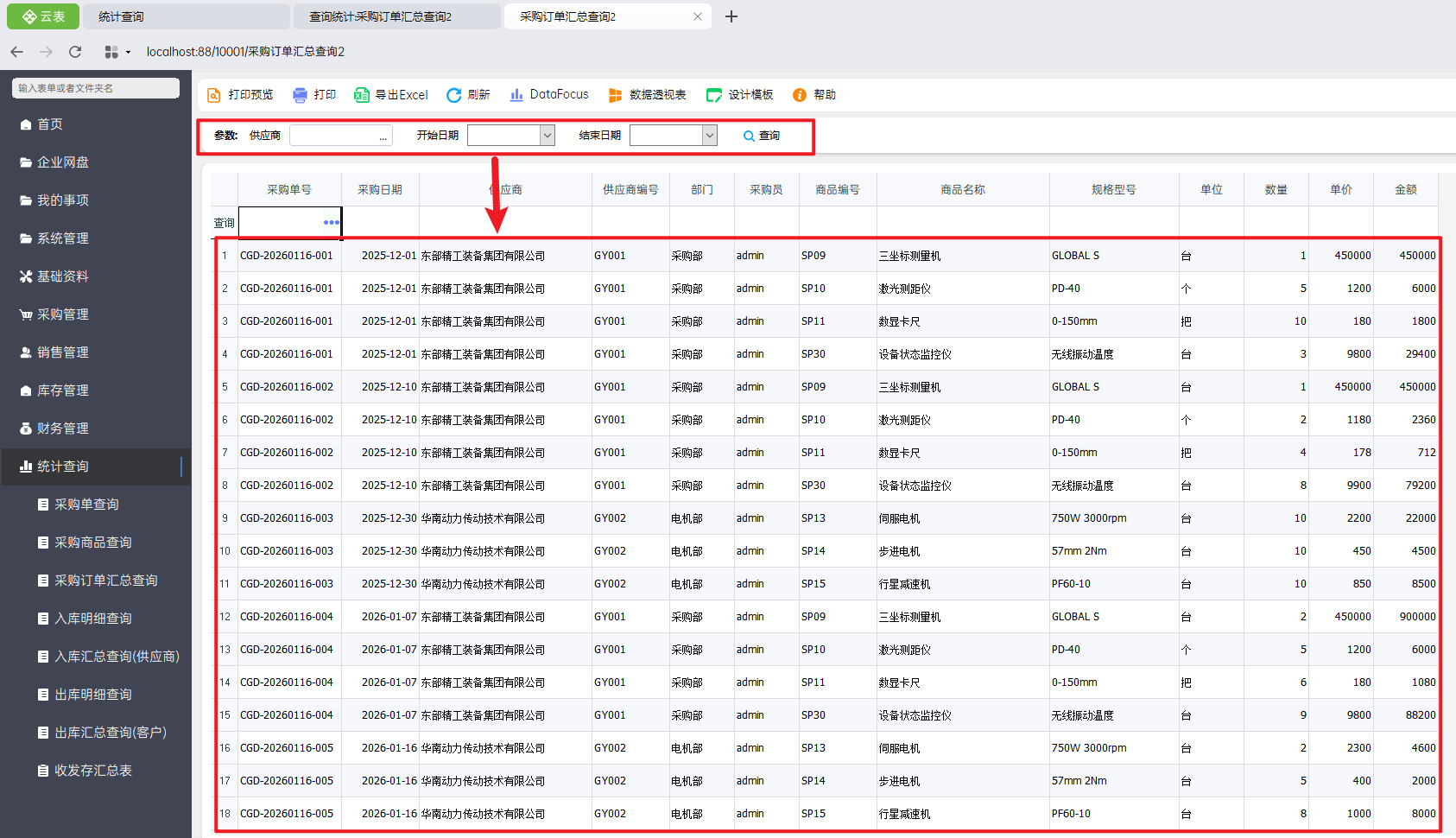Reload the page with browser refresh button
The height and width of the screenshot is (838, 1456).
pos(75,52)
